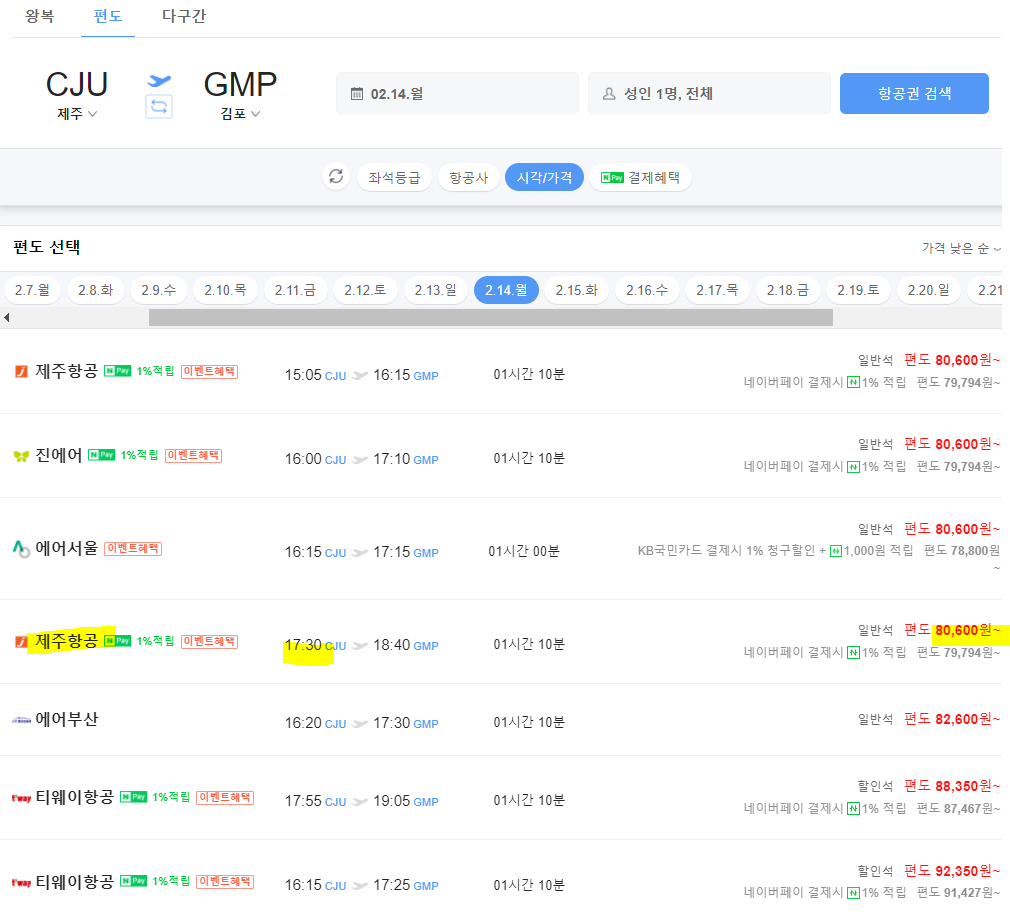Click the t'way logo on 17:55 flight
1010x917 pixels.
(x=21, y=798)
